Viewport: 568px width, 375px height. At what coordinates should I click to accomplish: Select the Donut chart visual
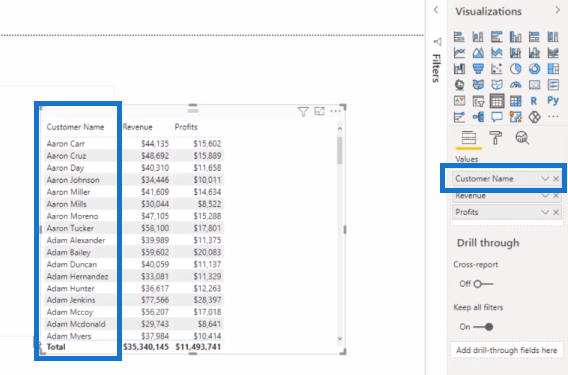pos(534,68)
